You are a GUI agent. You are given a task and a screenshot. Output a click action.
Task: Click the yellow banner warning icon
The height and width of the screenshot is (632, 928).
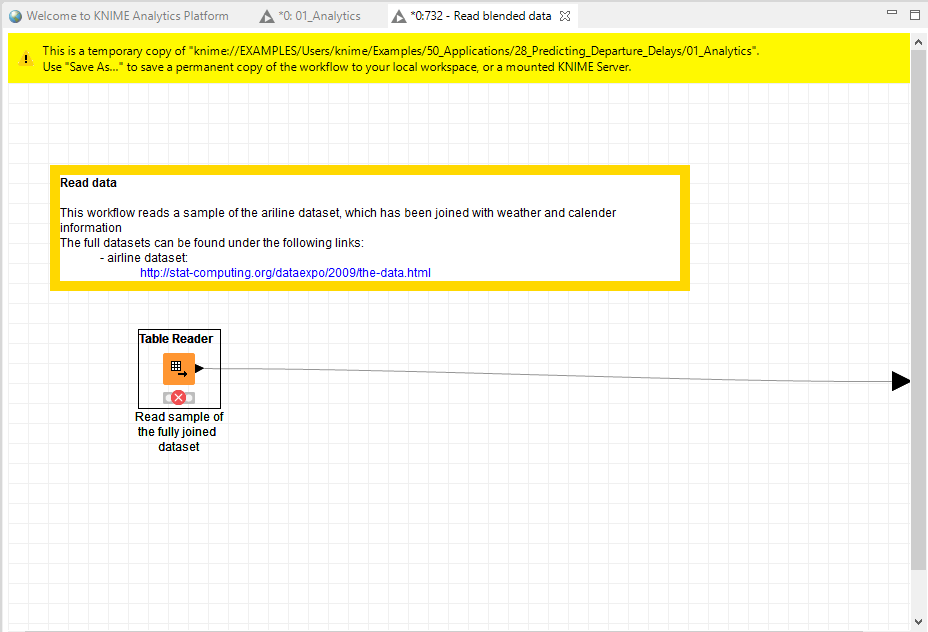(25, 59)
